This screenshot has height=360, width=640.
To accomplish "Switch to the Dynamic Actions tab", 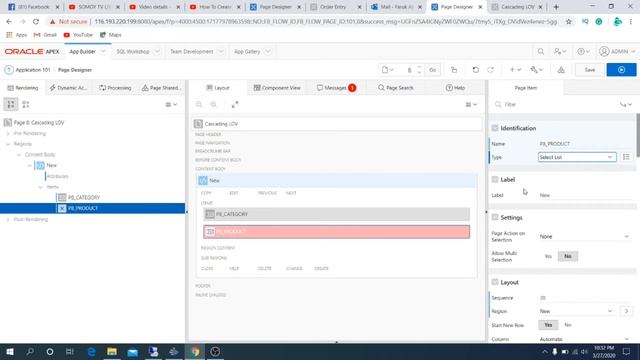I will point(69,88).
